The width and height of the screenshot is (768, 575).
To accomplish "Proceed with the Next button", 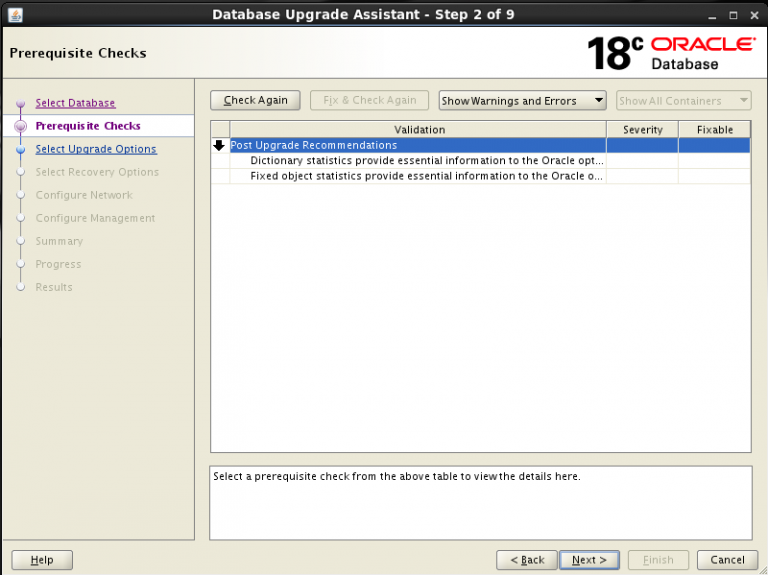I will click(x=589, y=560).
